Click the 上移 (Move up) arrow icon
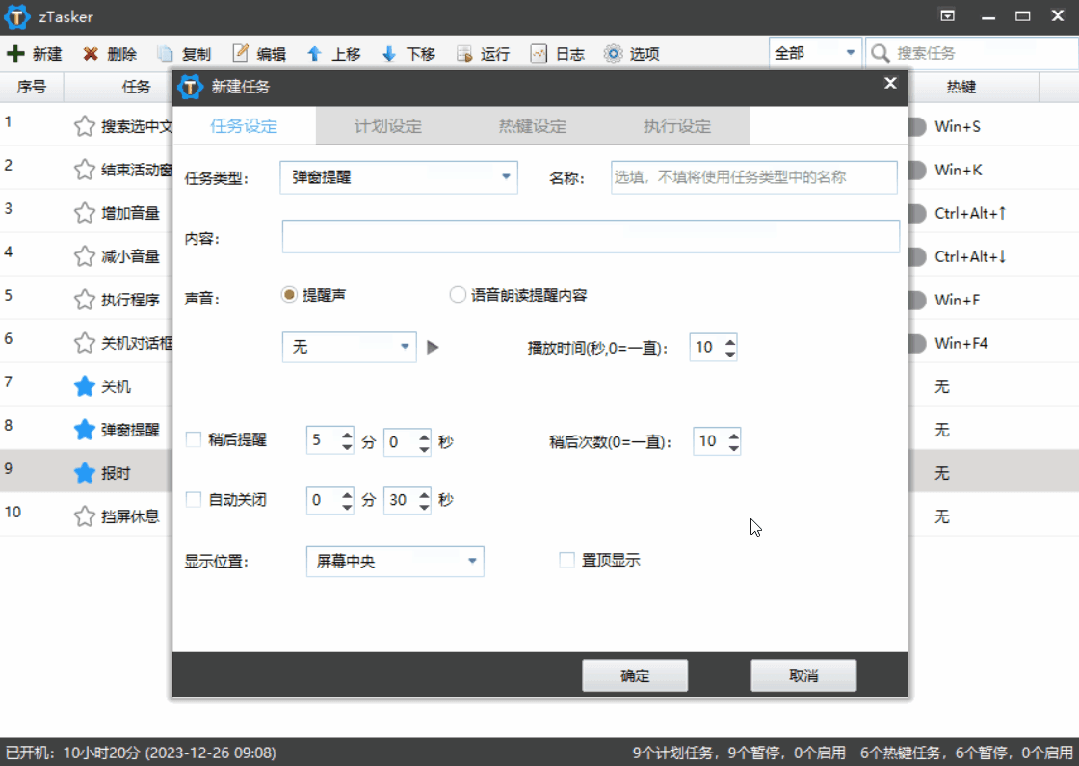This screenshot has height=766, width=1079. coord(314,54)
